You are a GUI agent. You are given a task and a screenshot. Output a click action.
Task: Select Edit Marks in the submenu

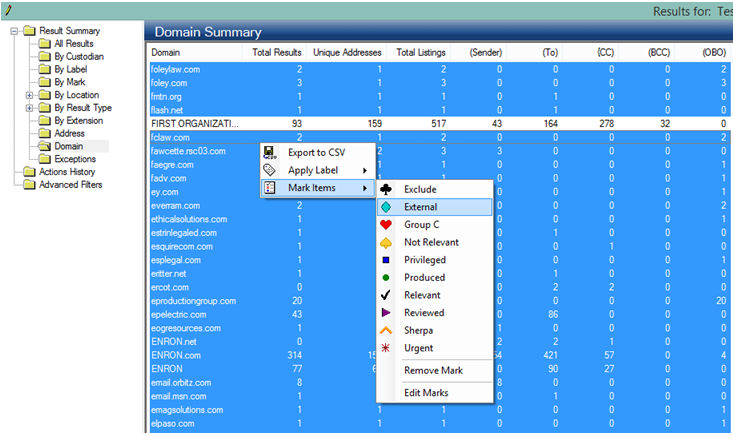tap(427, 393)
